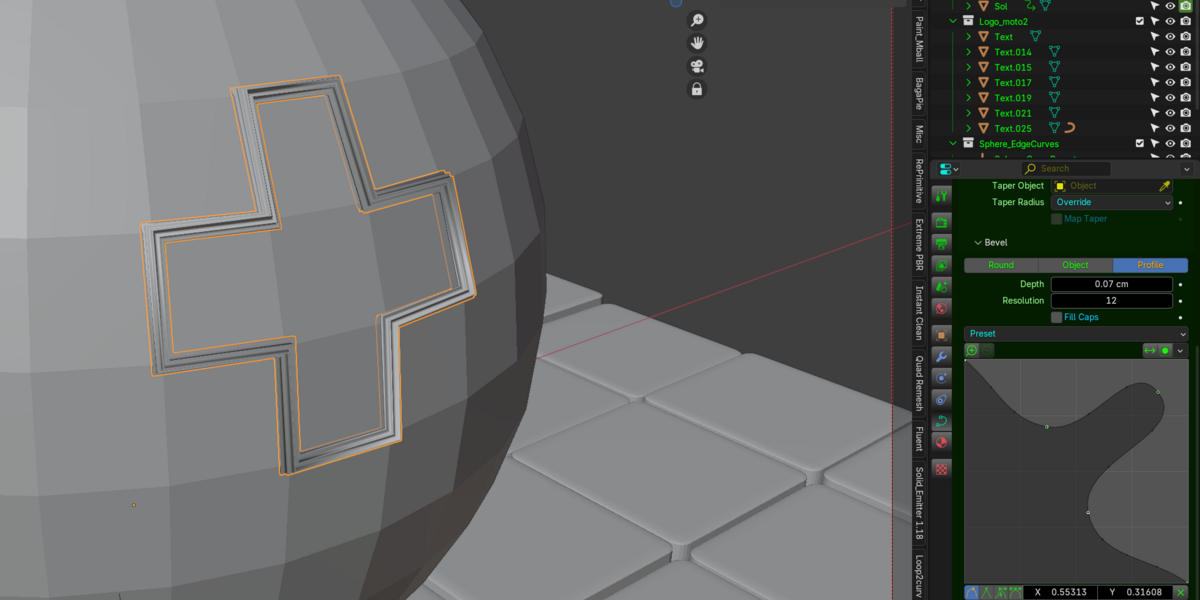Viewport: 1200px width, 600px height.
Task: Click the Material properties tab icon
Action: pos(941,443)
